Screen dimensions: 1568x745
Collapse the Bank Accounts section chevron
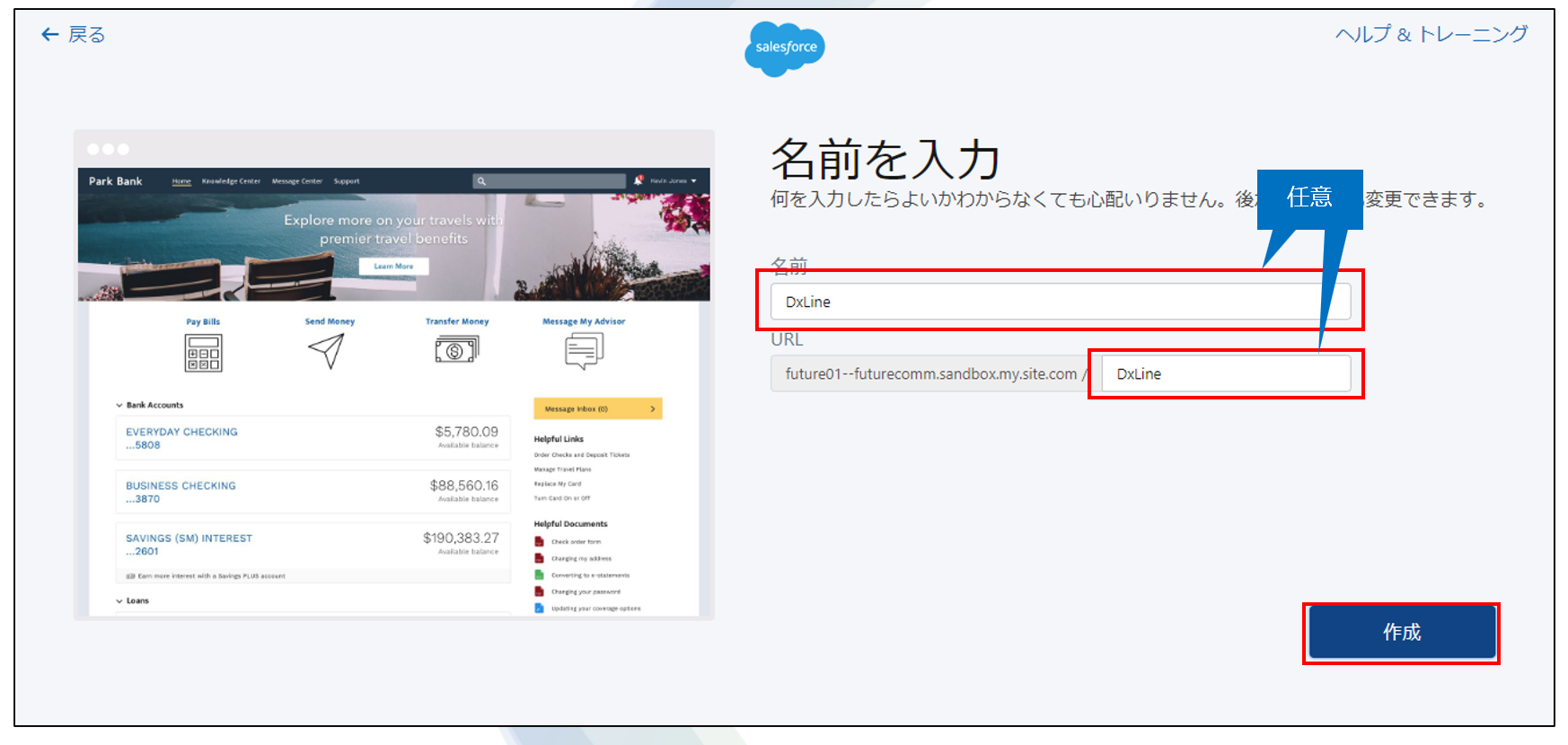[x=119, y=406]
